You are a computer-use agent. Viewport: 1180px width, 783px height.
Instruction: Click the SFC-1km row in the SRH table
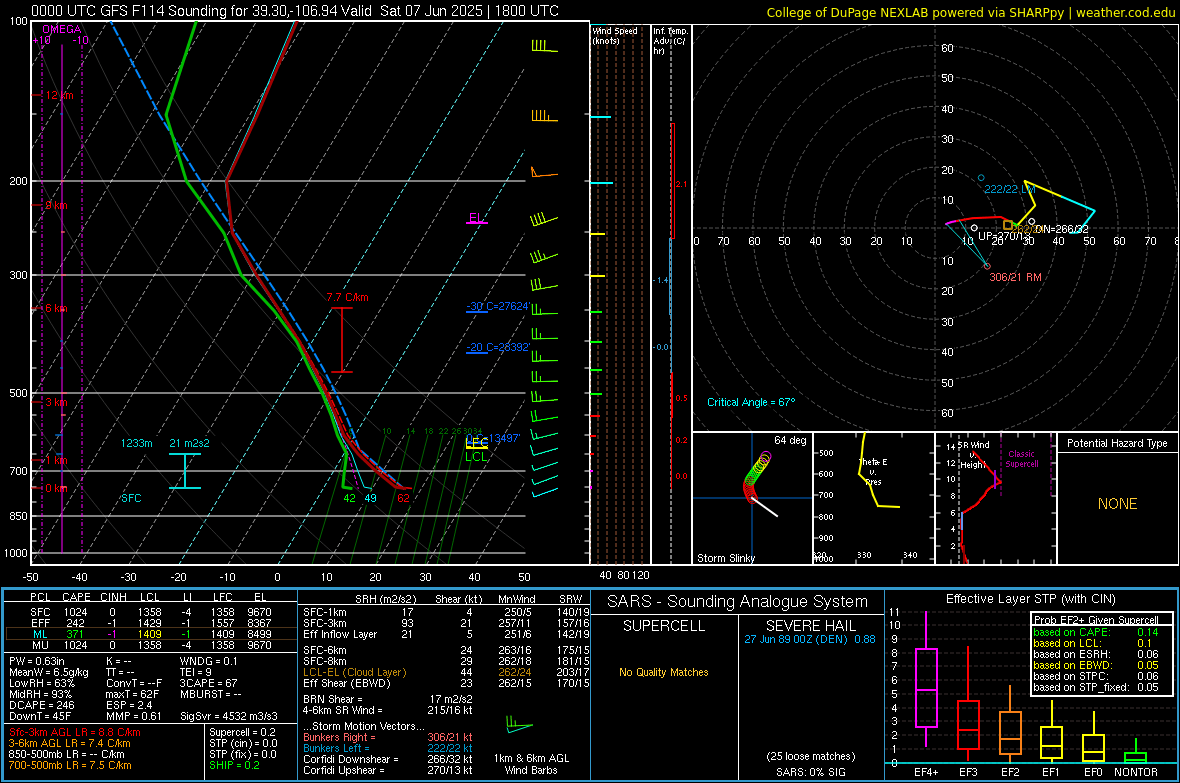pos(446,612)
